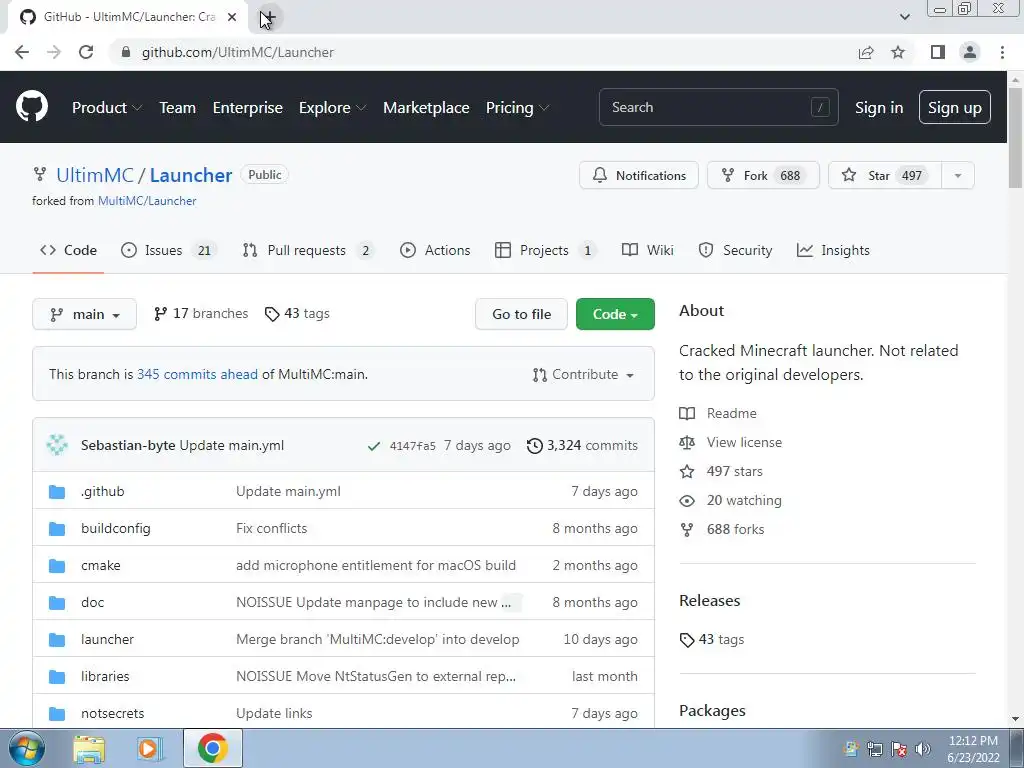Viewport: 1024px width, 768px height.
Task: Open the Chrome profile avatar icon
Action: click(970, 52)
